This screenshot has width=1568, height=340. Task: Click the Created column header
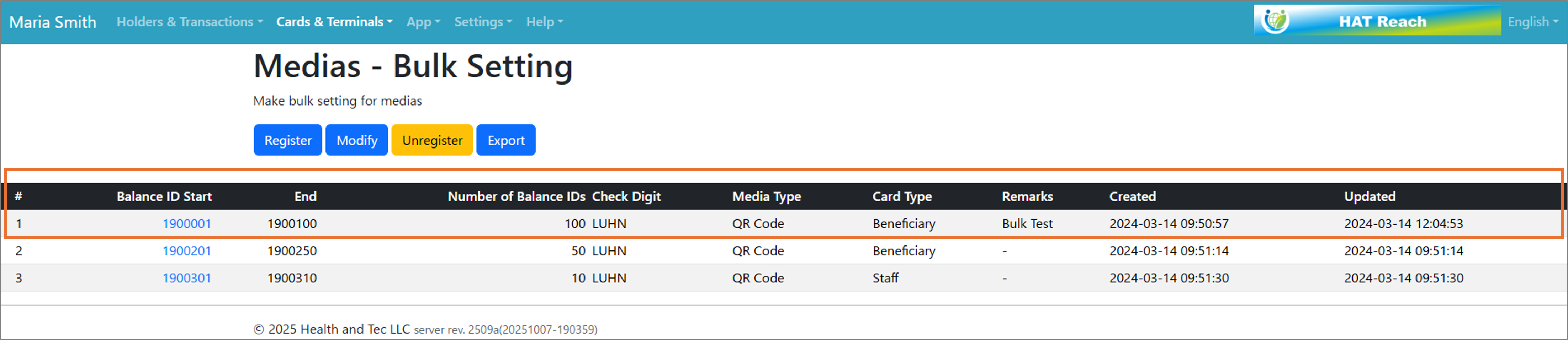tap(1132, 196)
